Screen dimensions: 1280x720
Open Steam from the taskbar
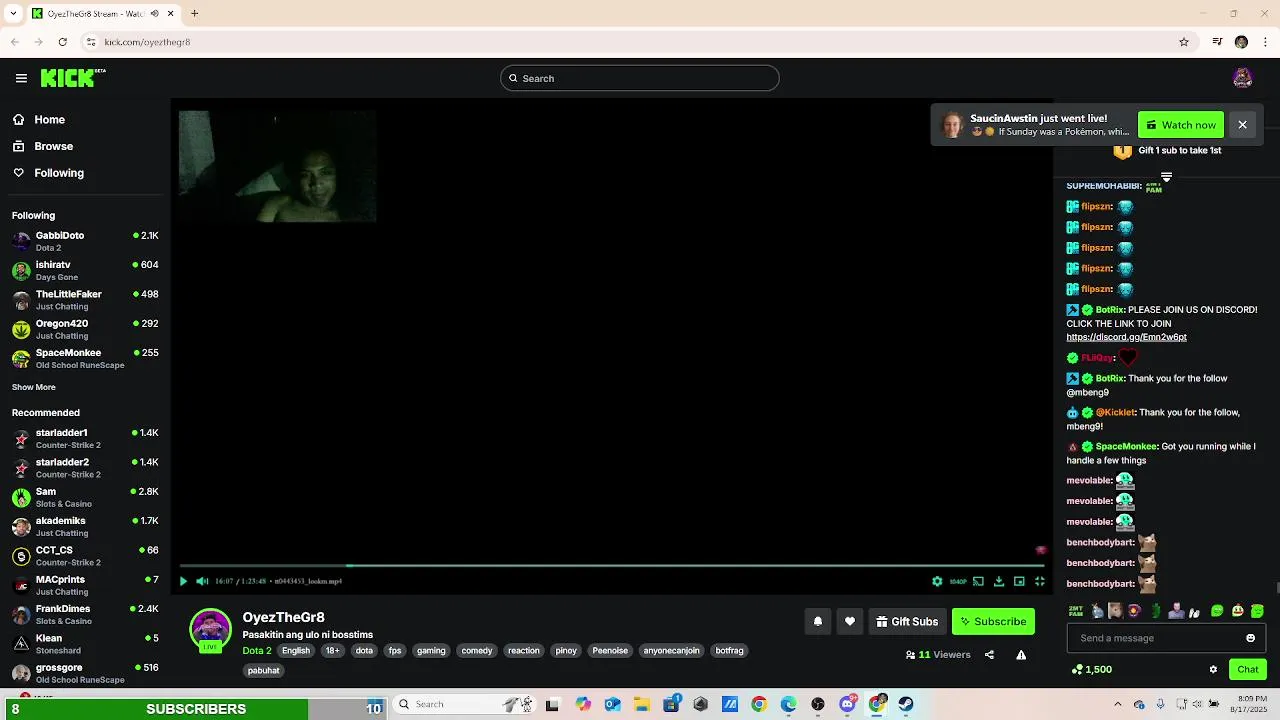coord(906,704)
